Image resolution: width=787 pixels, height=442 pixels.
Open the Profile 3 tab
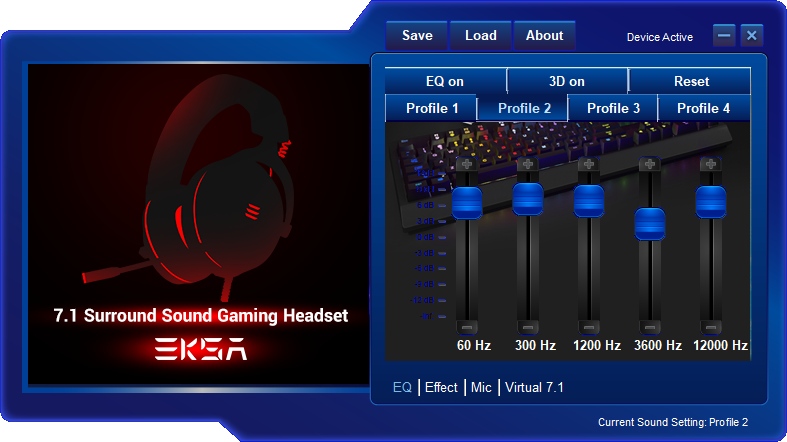pyautogui.click(x=613, y=108)
